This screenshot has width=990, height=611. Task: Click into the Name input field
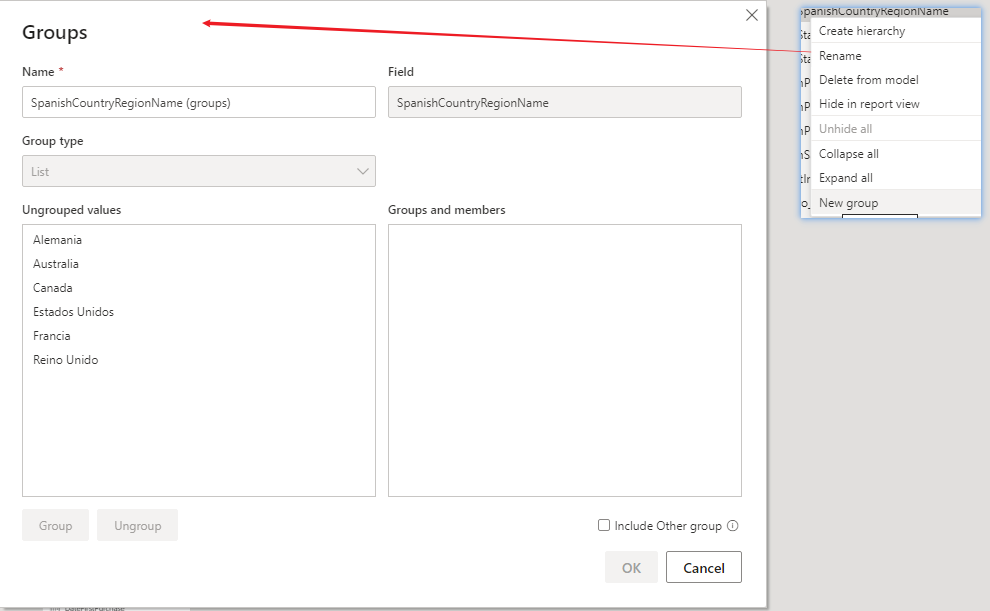(x=199, y=102)
